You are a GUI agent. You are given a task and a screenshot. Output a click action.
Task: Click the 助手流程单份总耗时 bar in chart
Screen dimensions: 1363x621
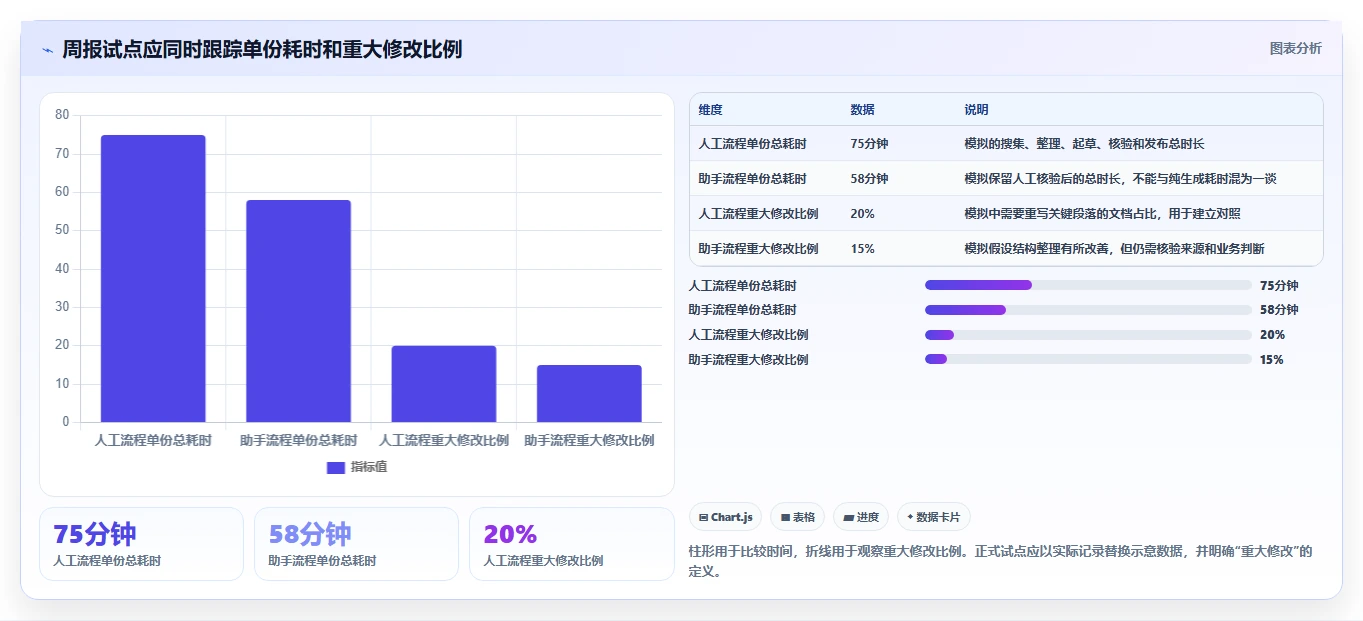(298, 311)
